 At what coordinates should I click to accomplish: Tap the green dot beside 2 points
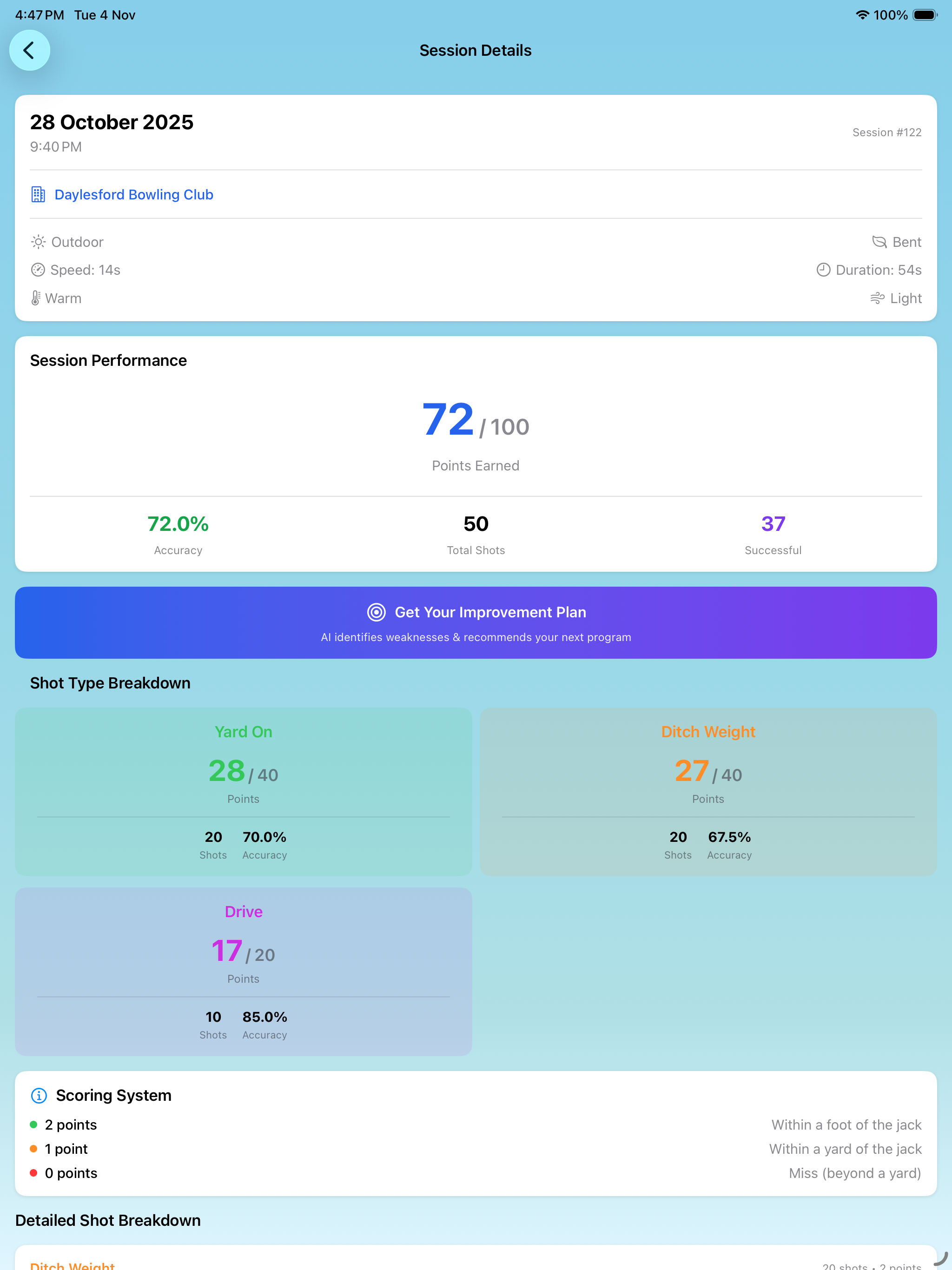click(x=34, y=1125)
